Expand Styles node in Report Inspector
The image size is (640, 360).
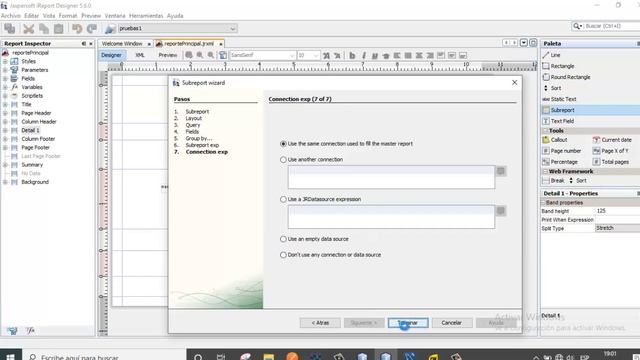(x=5, y=61)
